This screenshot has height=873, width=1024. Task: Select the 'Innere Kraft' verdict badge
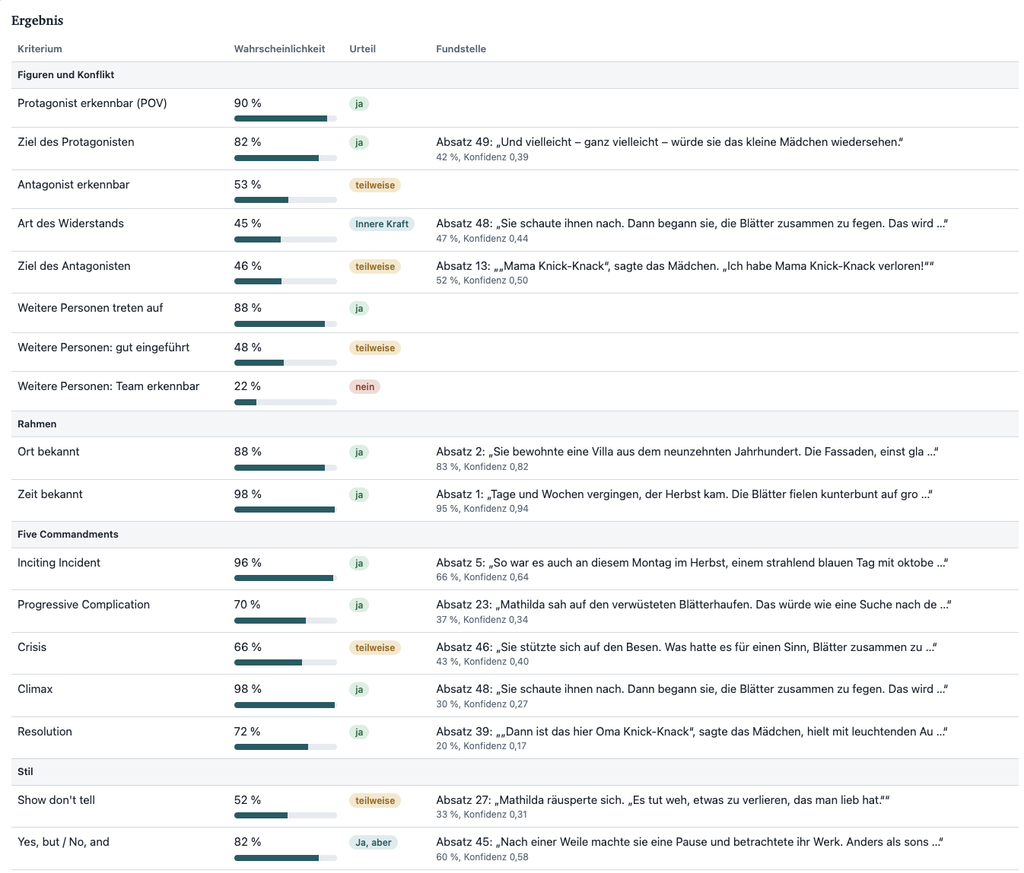(x=381, y=224)
